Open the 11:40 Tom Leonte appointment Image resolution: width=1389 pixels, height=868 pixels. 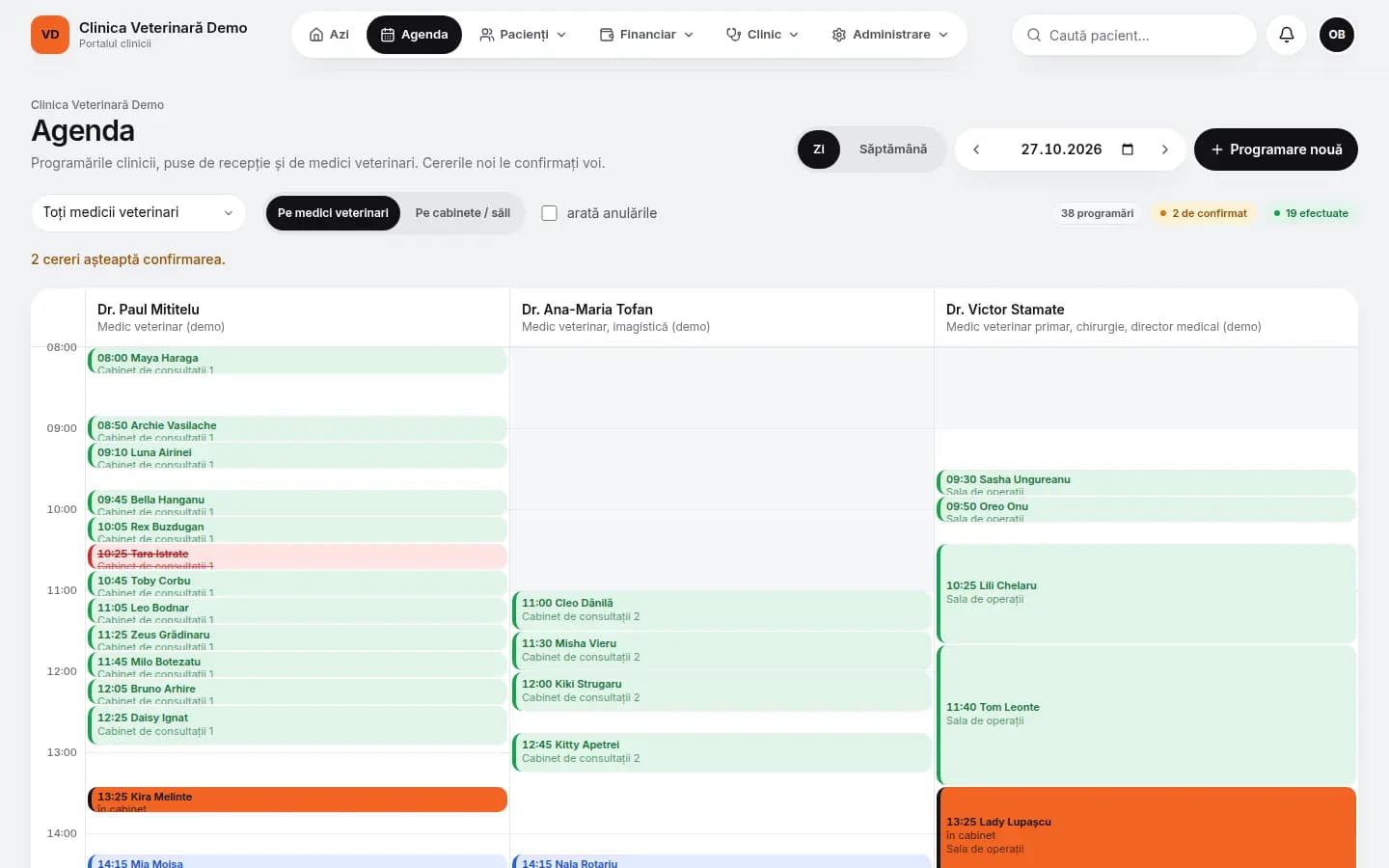[x=1146, y=715]
